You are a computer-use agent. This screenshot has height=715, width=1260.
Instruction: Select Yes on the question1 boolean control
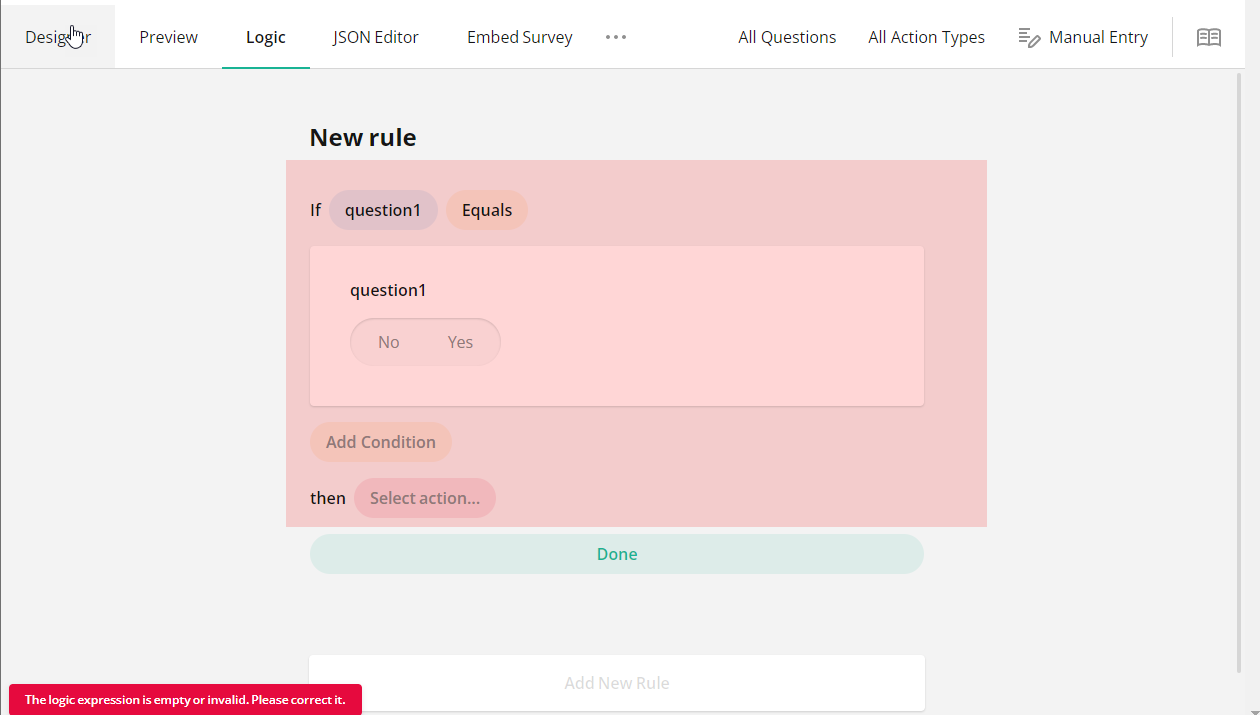460,341
